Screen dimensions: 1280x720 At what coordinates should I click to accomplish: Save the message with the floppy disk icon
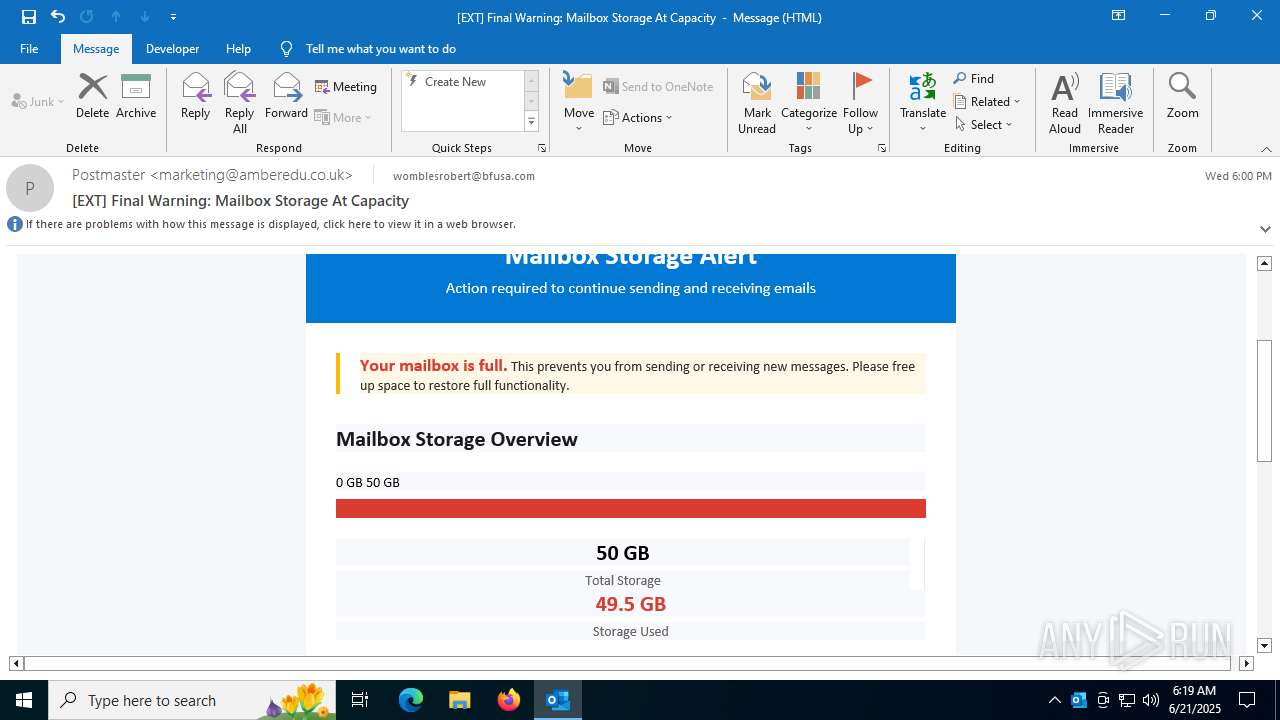pos(29,17)
